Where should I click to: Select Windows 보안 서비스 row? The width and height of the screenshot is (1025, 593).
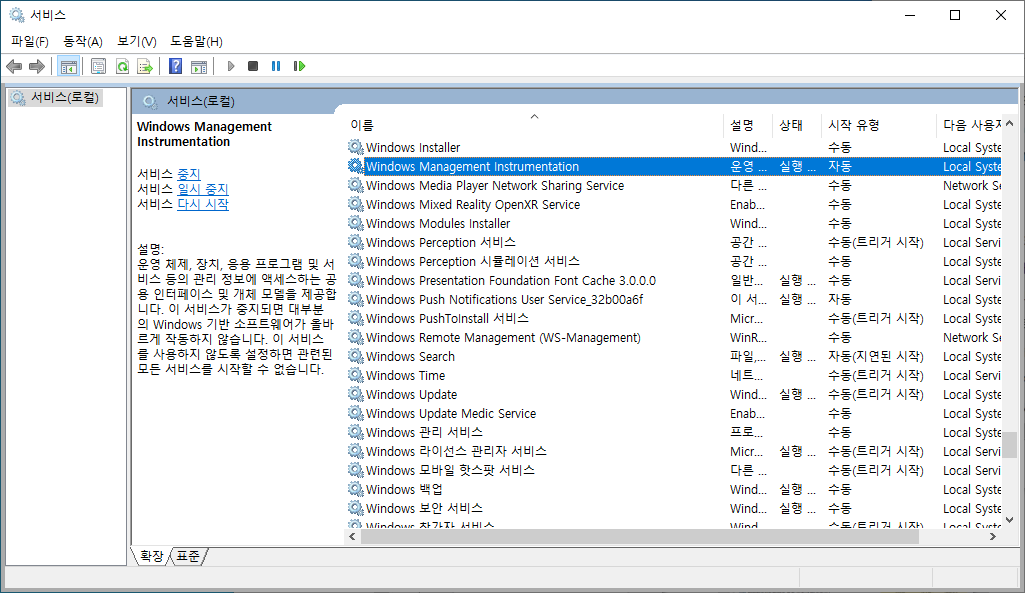674,508
